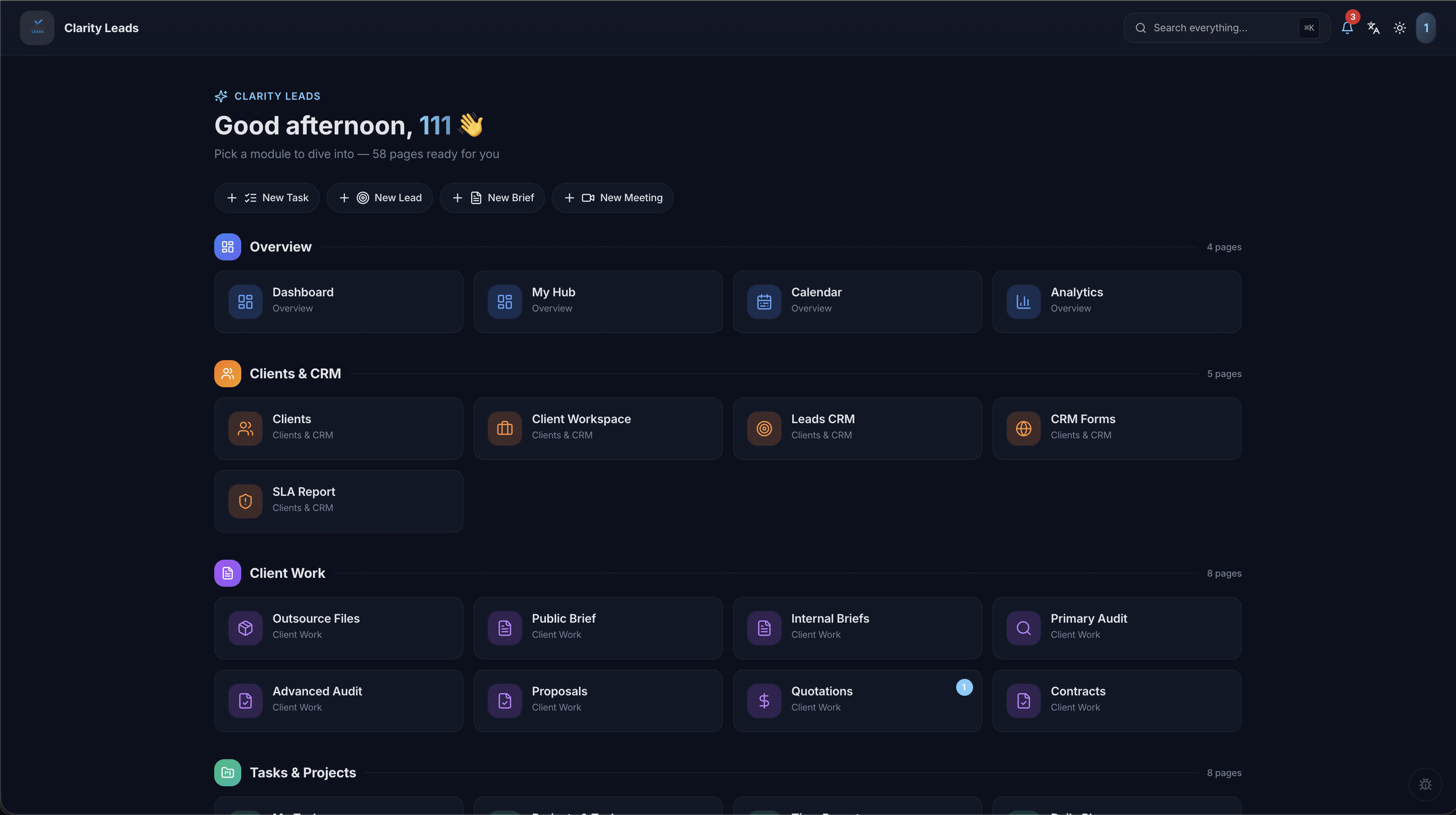Open the Leads CRM target icon
The height and width of the screenshot is (815, 1456).
[x=764, y=428]
